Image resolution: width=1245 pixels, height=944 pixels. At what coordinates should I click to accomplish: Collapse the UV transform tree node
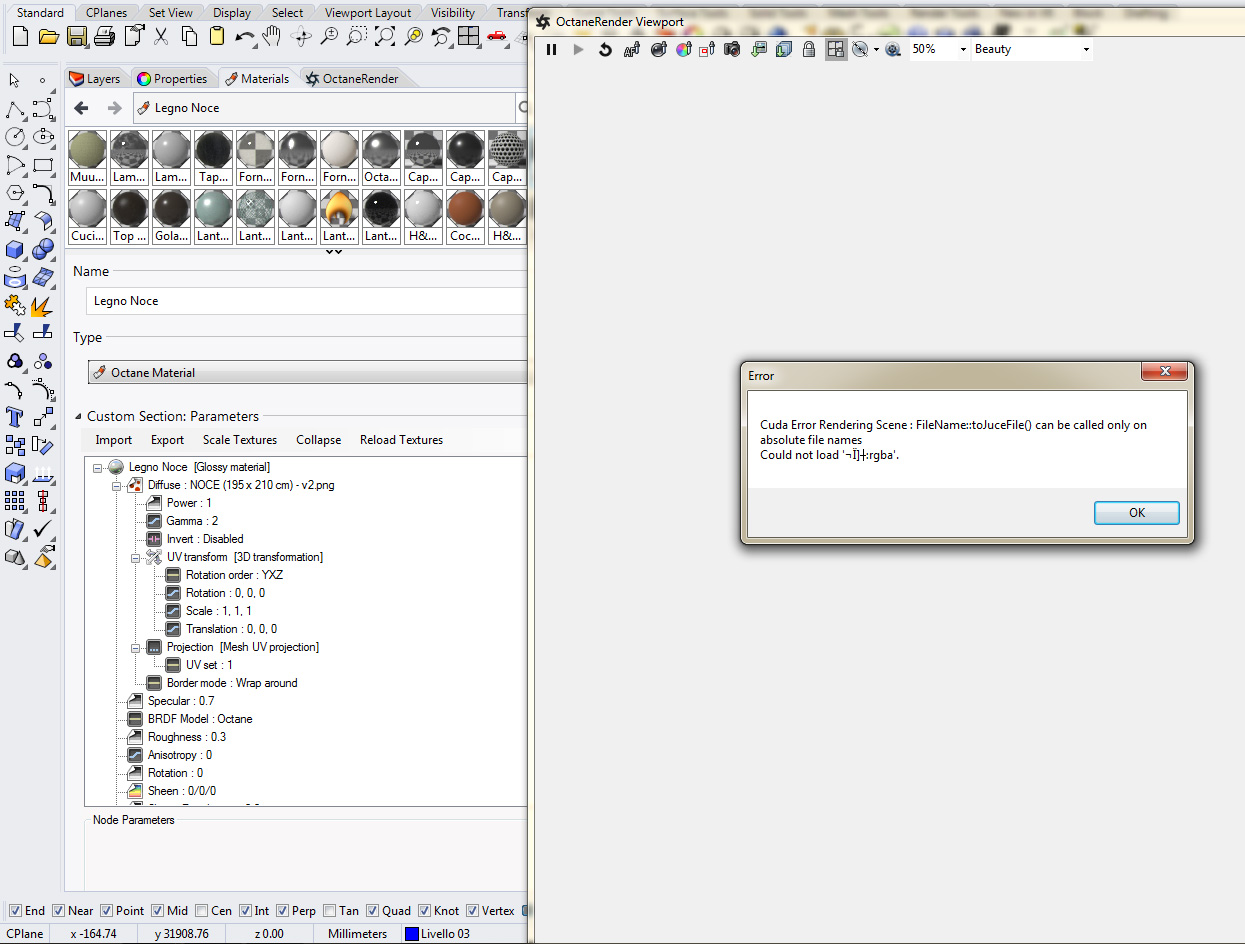135,557
